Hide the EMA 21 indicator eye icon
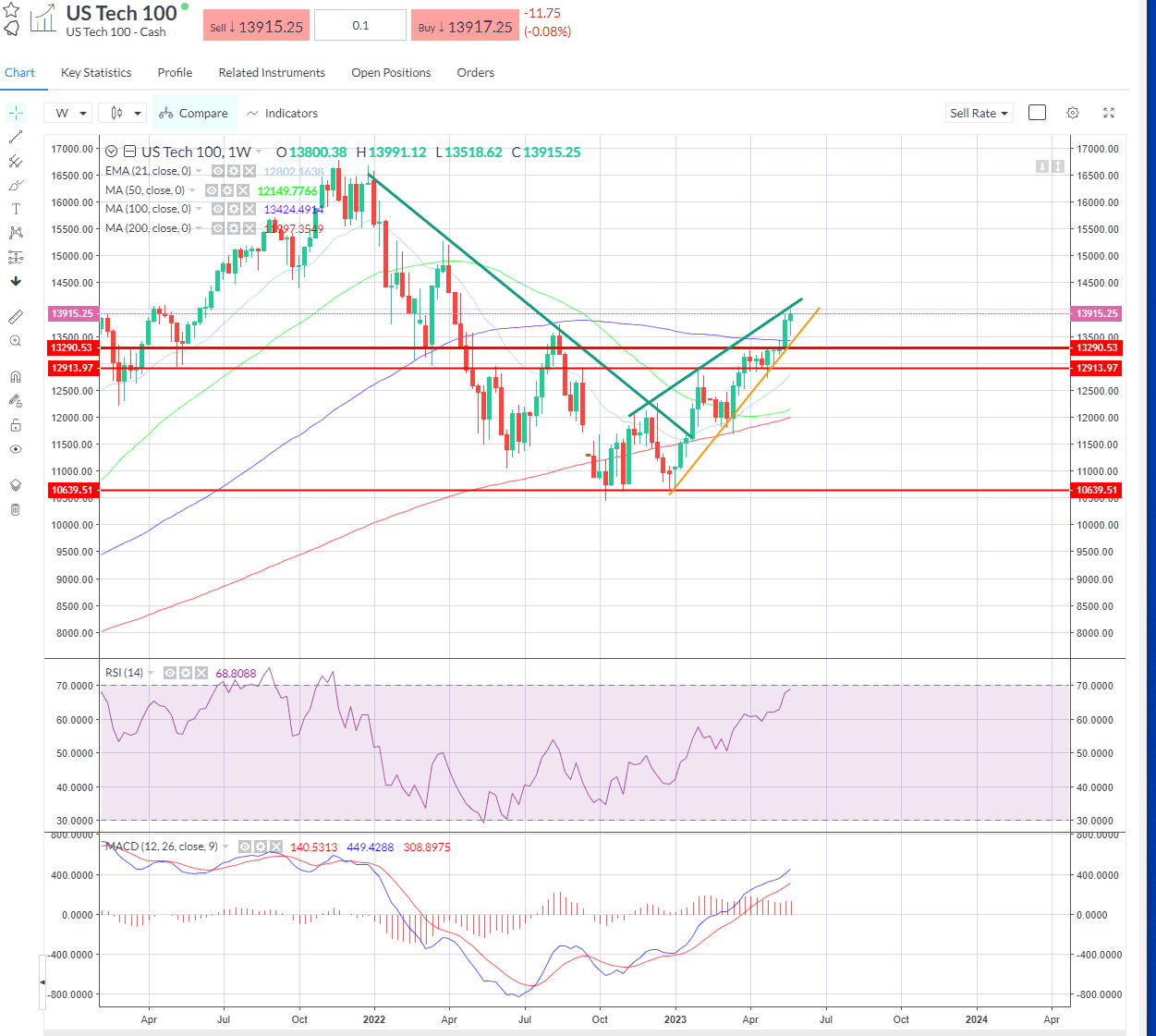This screenshot has width=1156, height=1036. pyautogui.click(x=217, y=171)
